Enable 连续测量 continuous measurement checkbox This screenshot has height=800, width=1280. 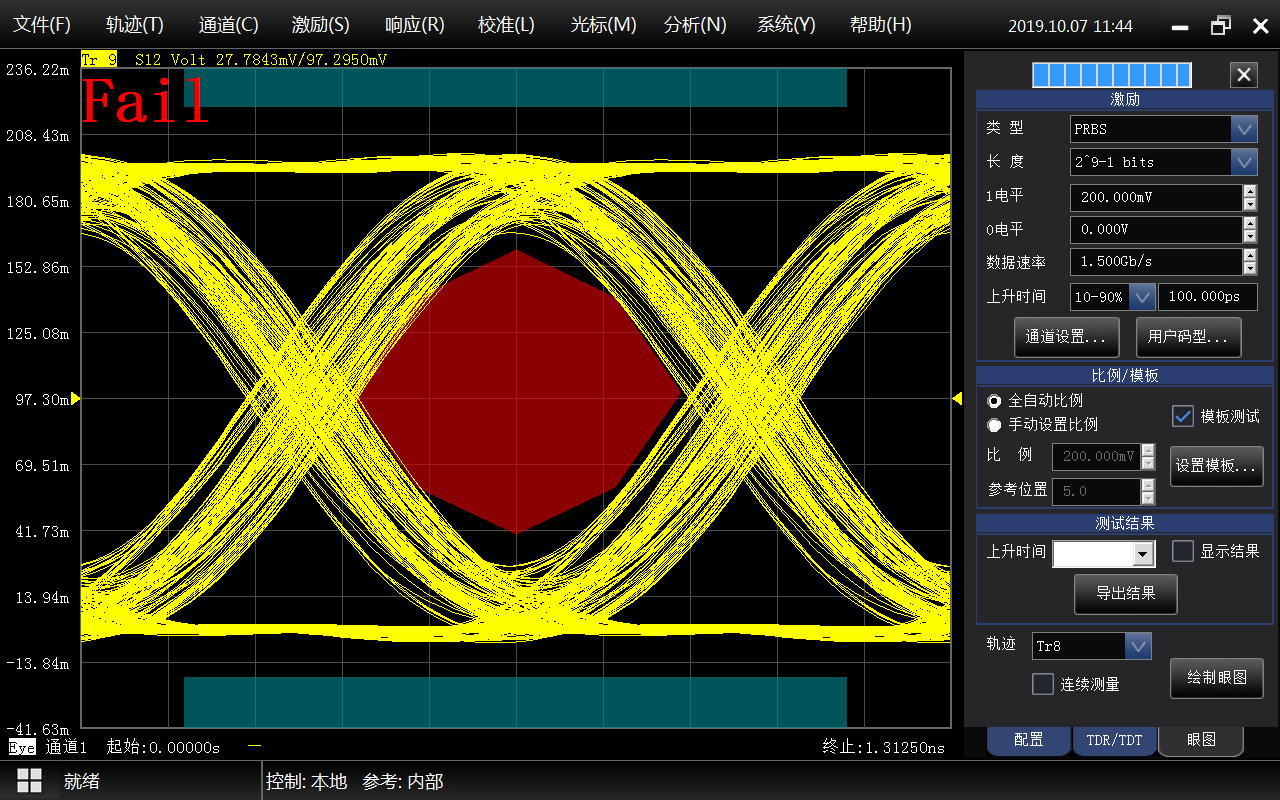click(1043, 684)
